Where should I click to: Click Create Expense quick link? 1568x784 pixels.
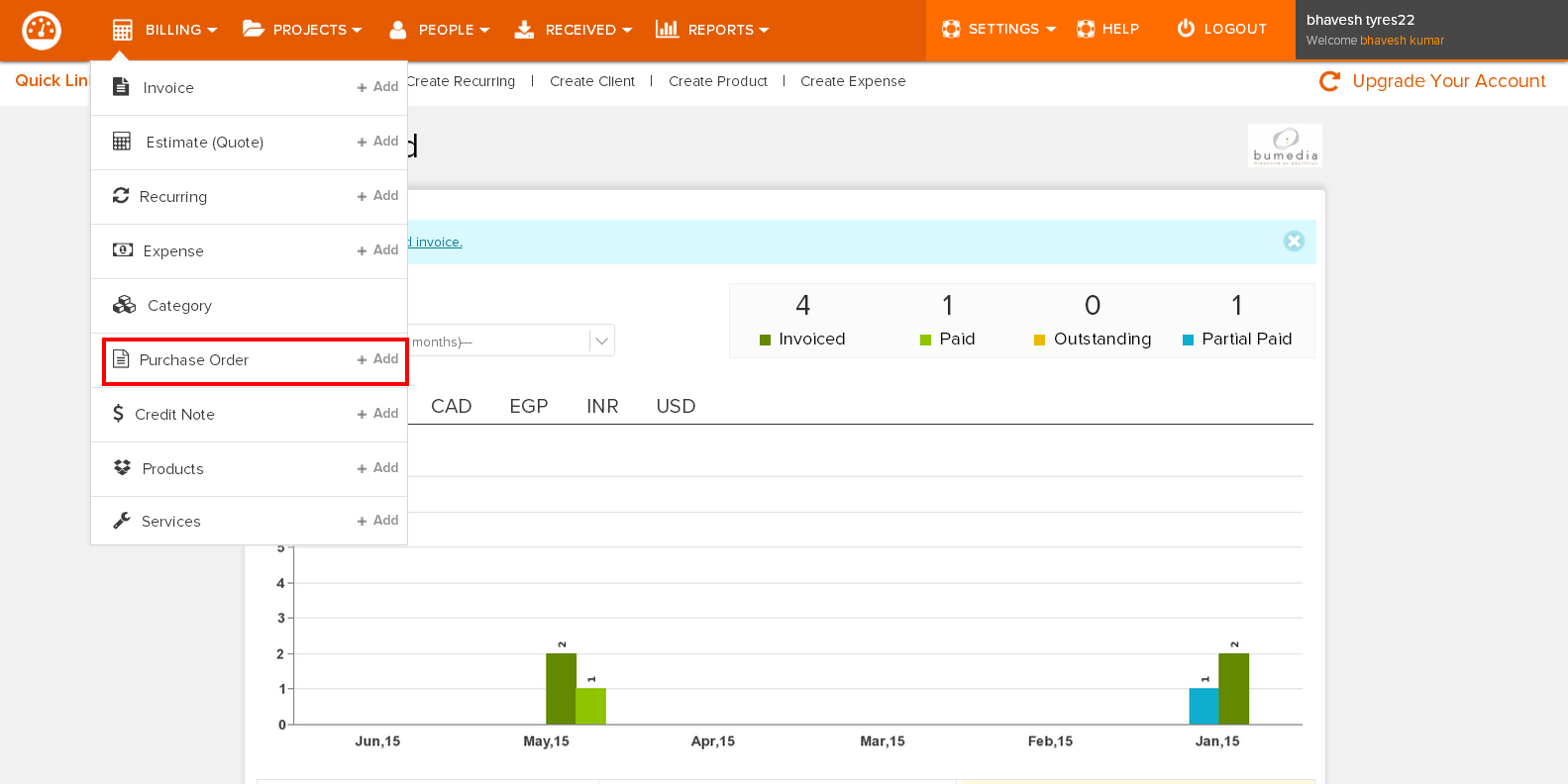pyautogui.click(x=853, y=81)
